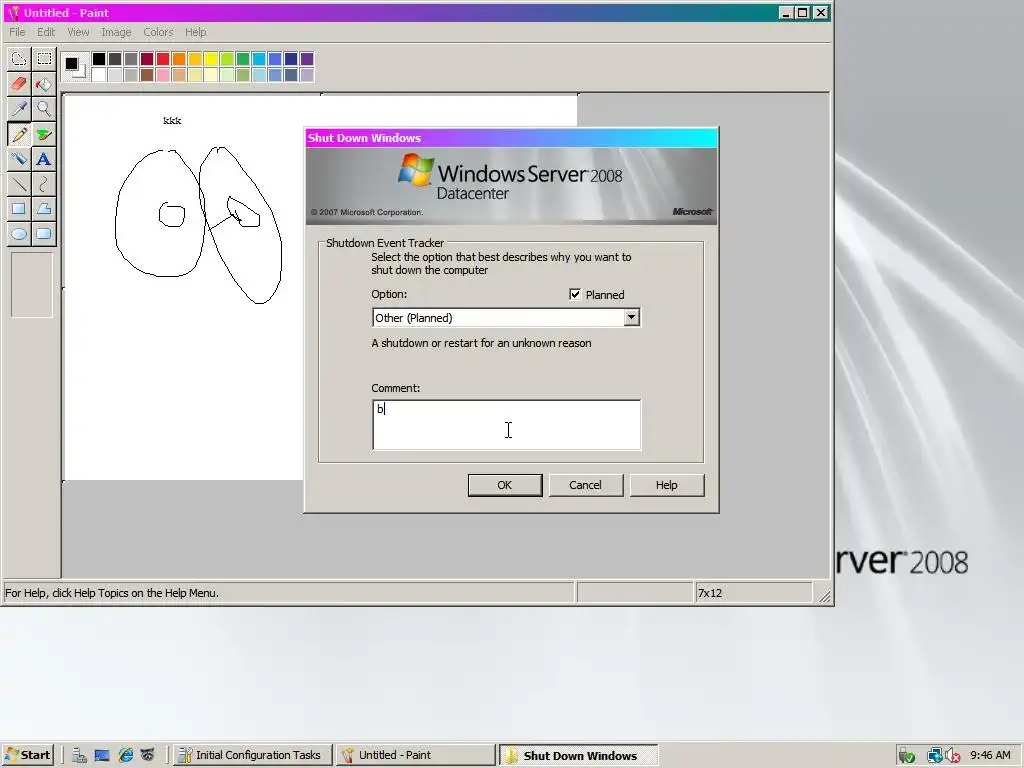
Task: Pick the Eraser tool in Paint
Action: 19,84
